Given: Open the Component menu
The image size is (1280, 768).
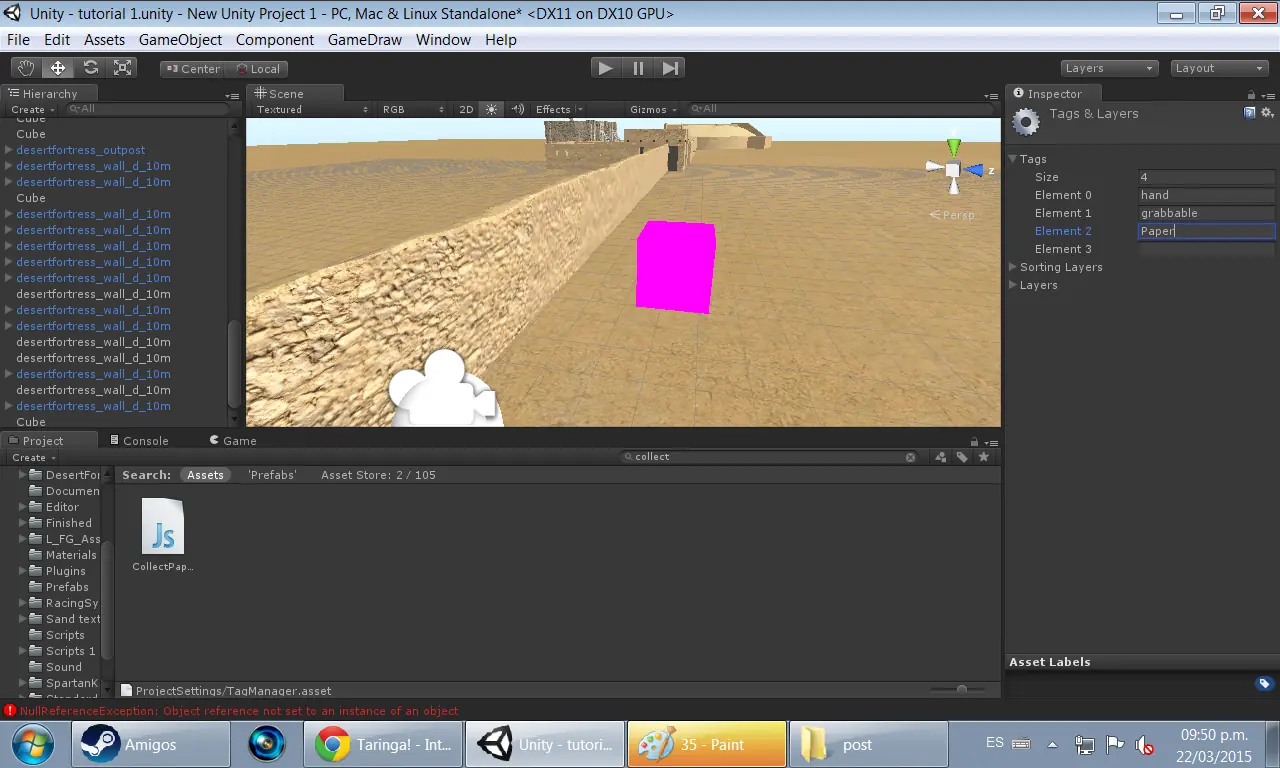Looking at the screenshot, I should pyautogui.click(x=275, y=40).
